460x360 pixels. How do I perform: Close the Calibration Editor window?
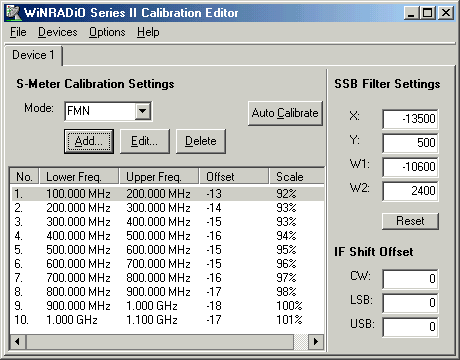tap(446, 13)
